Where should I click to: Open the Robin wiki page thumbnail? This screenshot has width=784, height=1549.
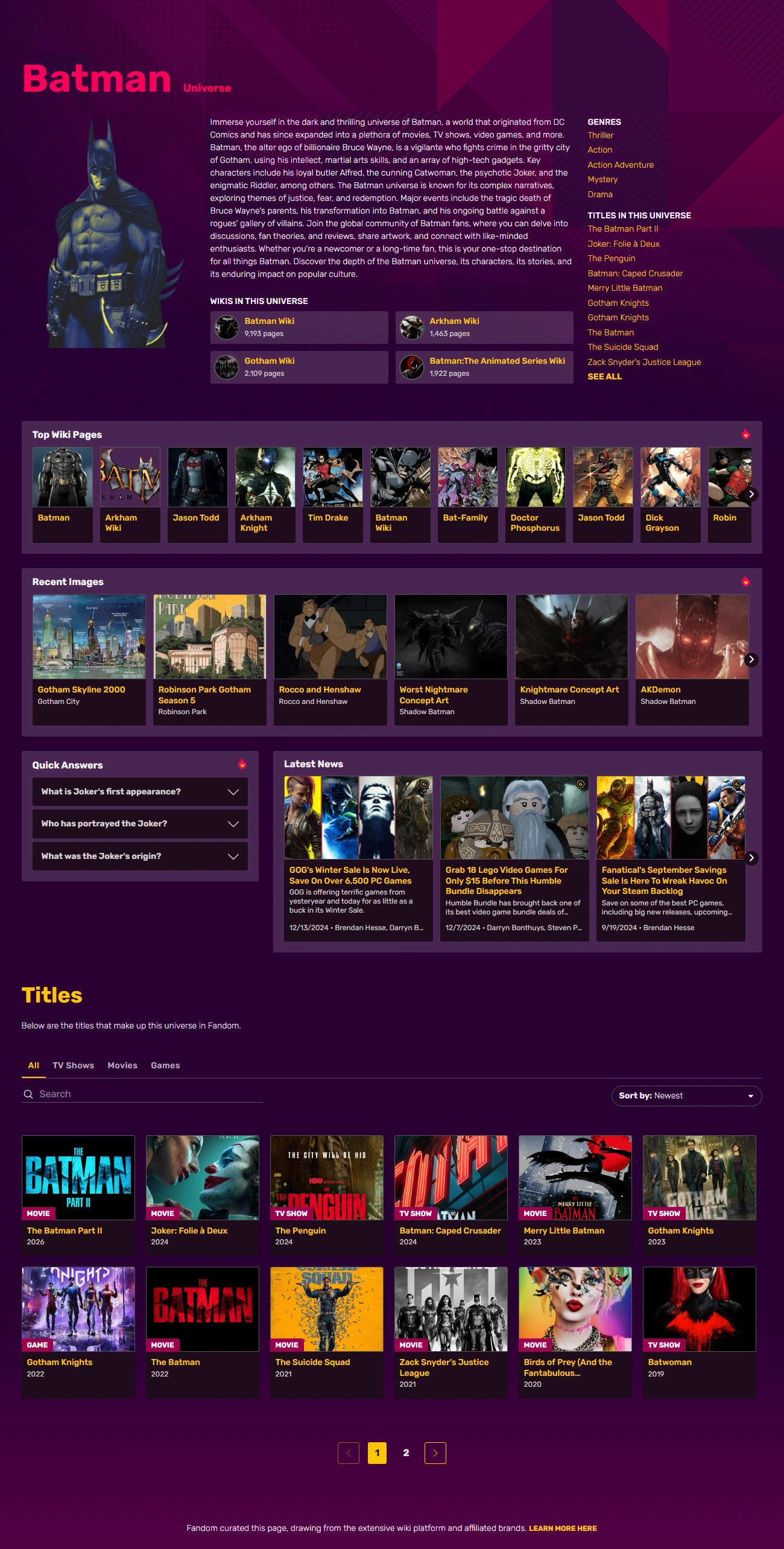[730, 477]
